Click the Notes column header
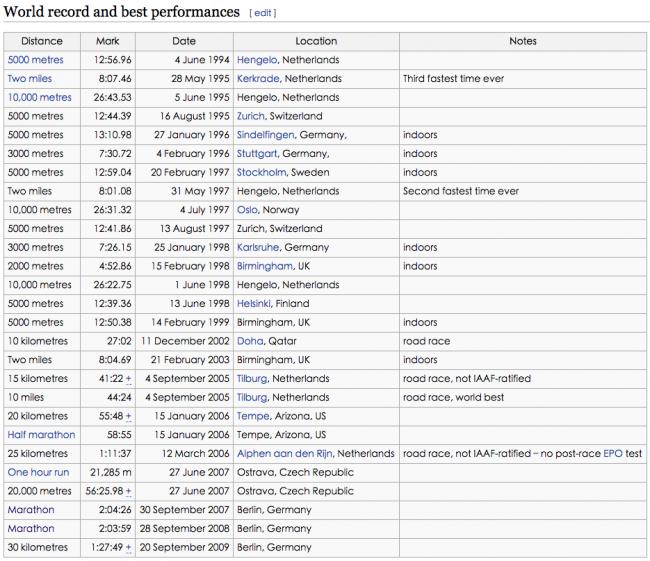Image resolution: width=650 pixels, height=561 pixels. point(523,41)
